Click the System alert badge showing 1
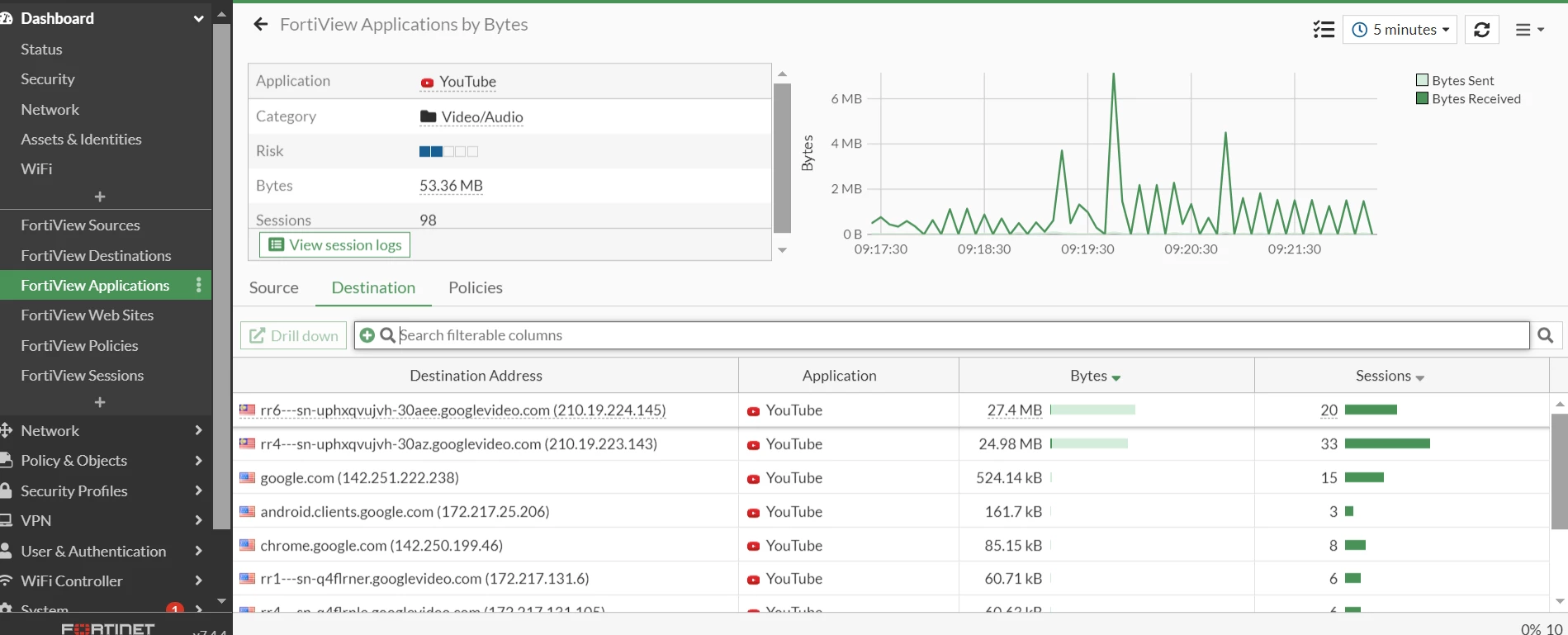1568x635 pixels. click(175, 609)
